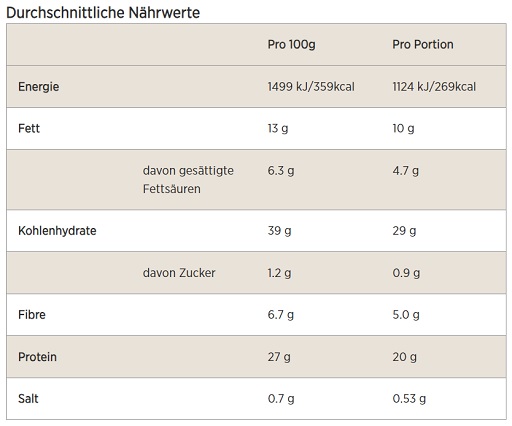Select the 39 g carbohydrate value
This screenshot has height=426, width=512.
click(279, 231)
